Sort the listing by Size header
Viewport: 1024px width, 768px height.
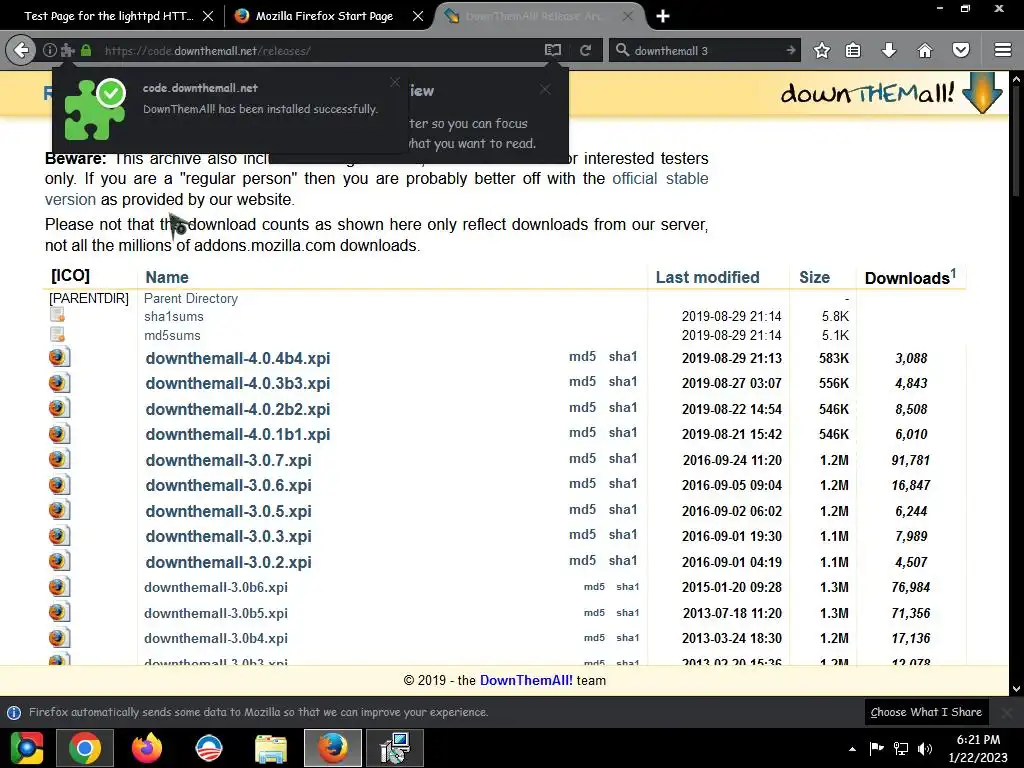tap(814, 277)
